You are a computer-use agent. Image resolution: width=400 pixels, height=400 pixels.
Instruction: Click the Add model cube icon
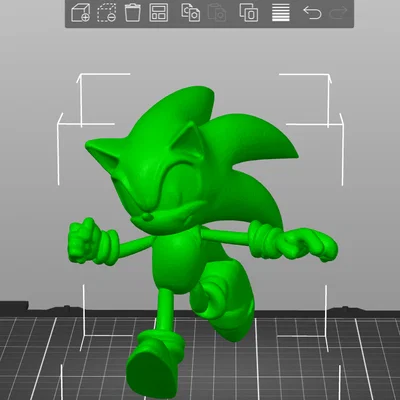point(81,13)
